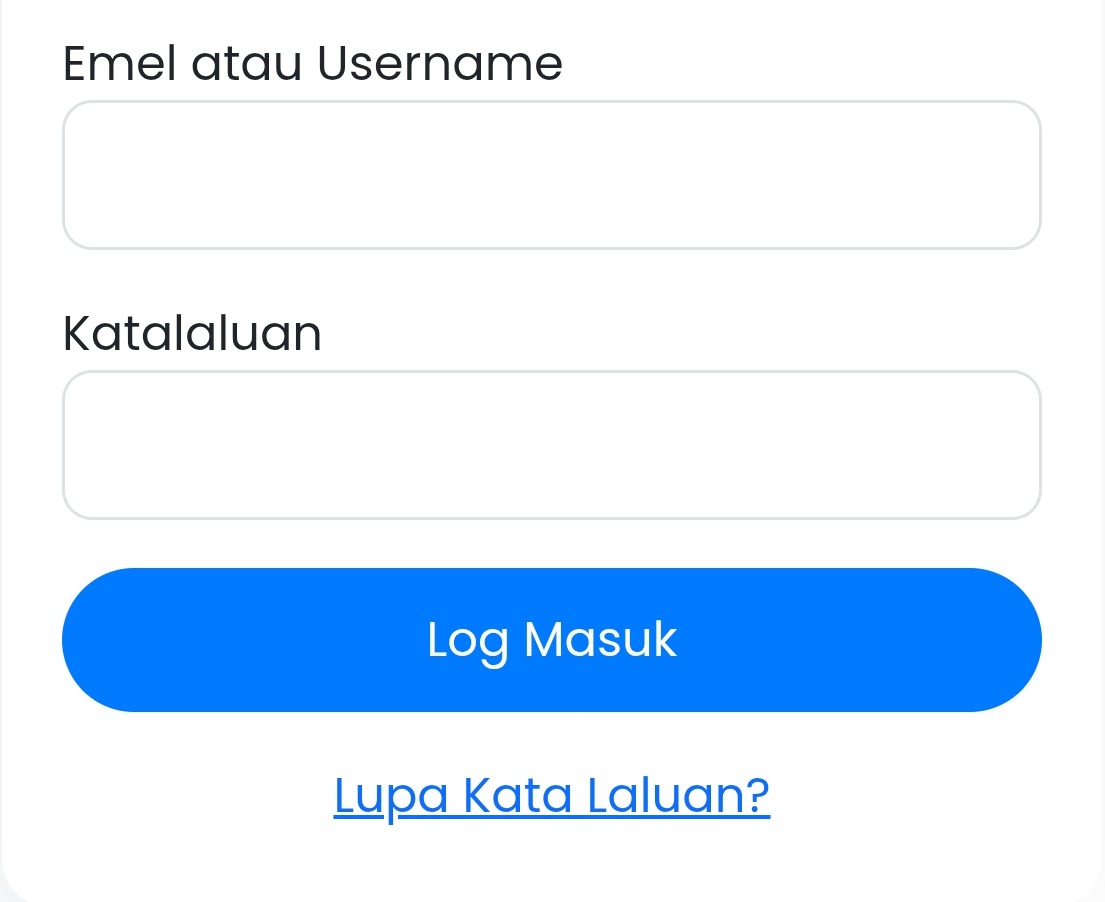Click the underlined blue Lupa Kata Laluan? text
This screenshot has width=1105, height=902.
point(551,795)
